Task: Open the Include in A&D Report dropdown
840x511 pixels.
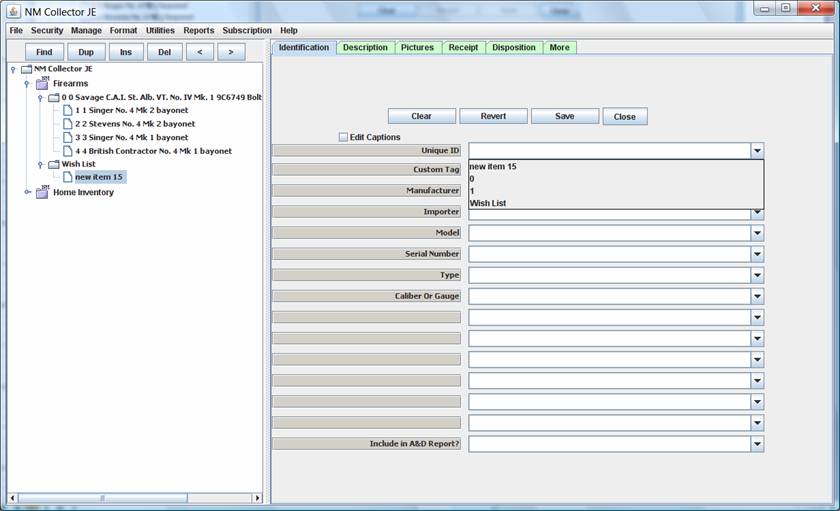Action: pyautogui.click(x=757, y=444)
